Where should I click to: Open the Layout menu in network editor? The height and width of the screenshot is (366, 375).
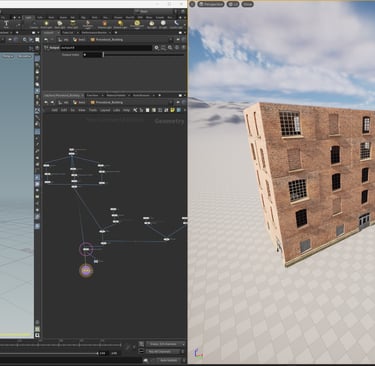coord(105,110)
